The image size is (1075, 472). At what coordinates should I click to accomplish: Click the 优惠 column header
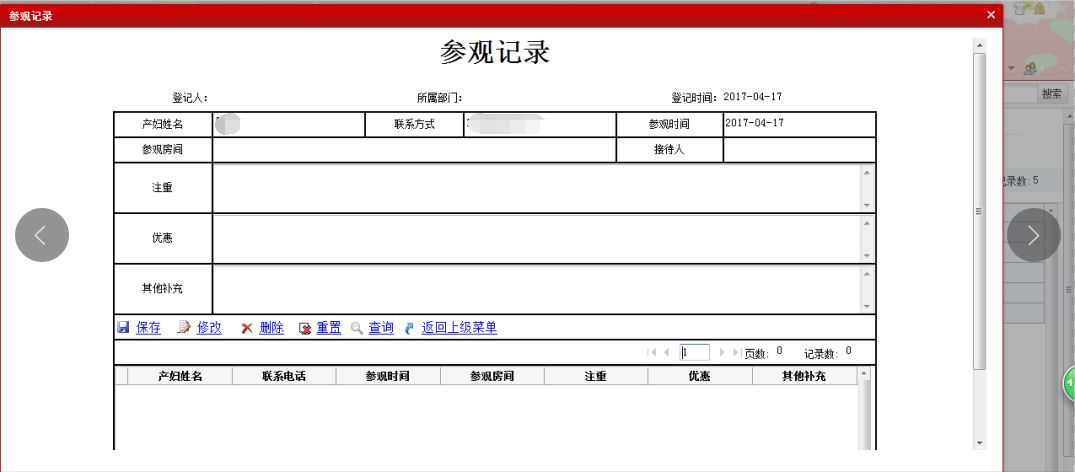point(699,376)
